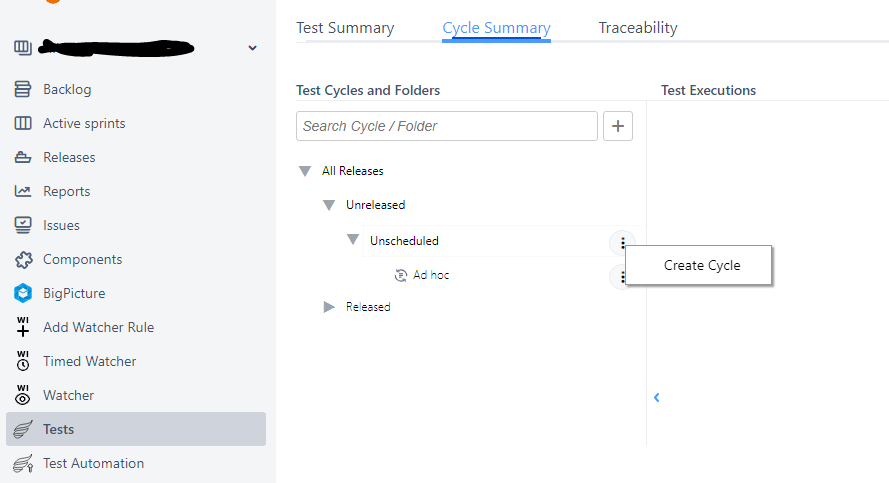The width and height of the screenshot is (889, 483).
Task: Click the Reports chart icon
Action: pyautogui.click(x=22, y=192)
